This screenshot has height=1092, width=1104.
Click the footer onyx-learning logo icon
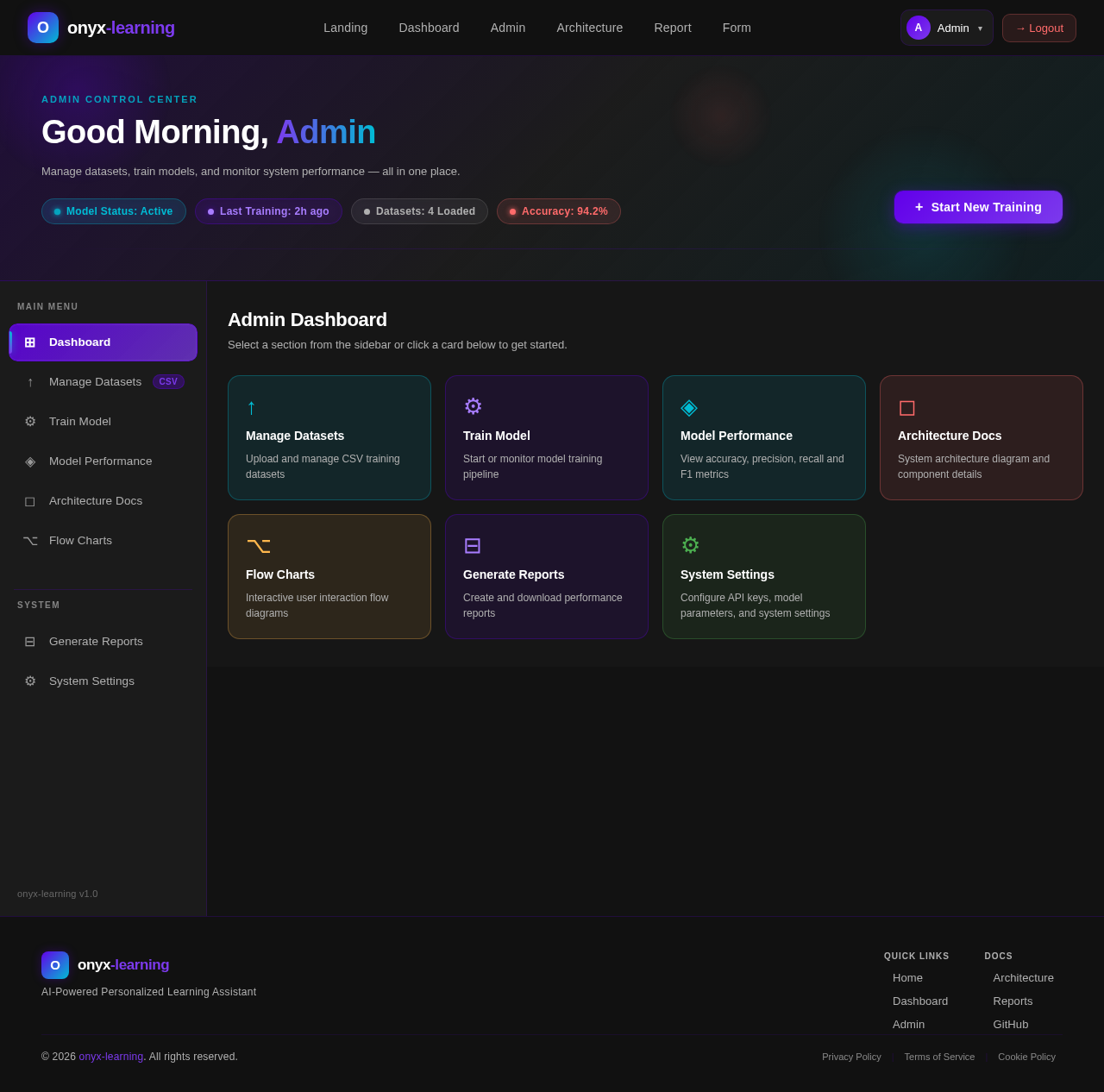(55, 965)
